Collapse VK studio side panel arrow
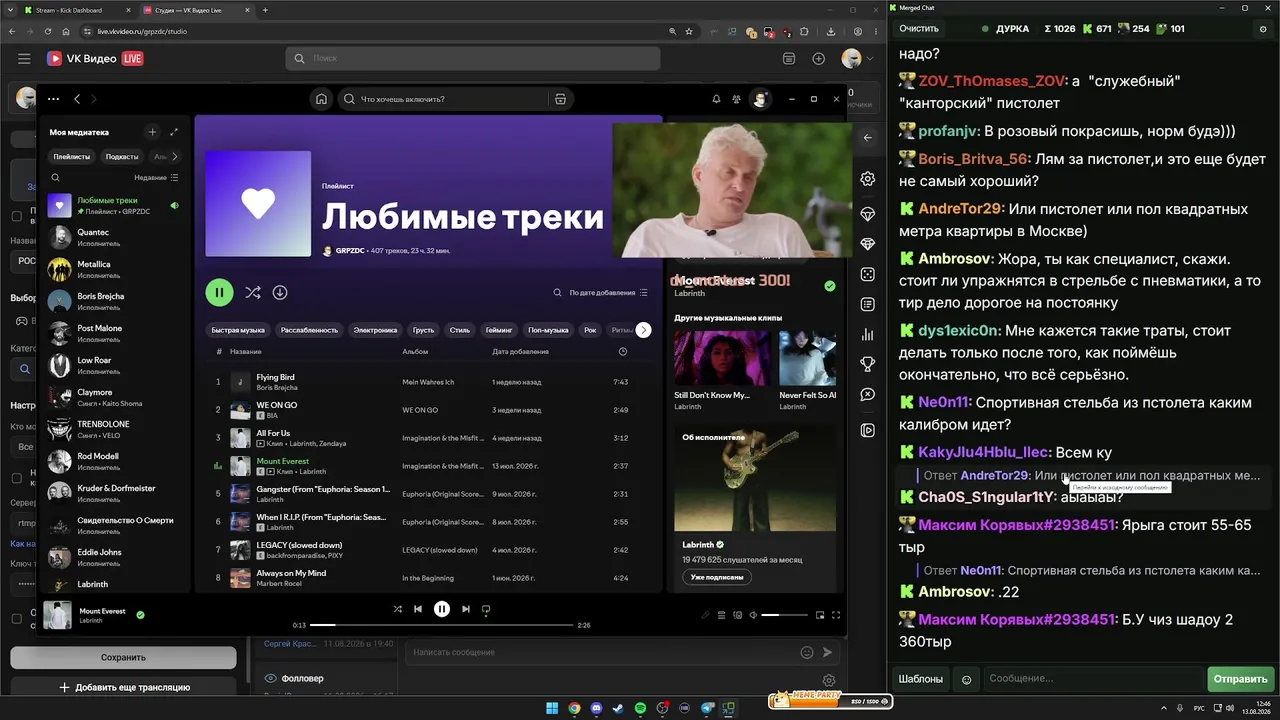 click(867, 137)
